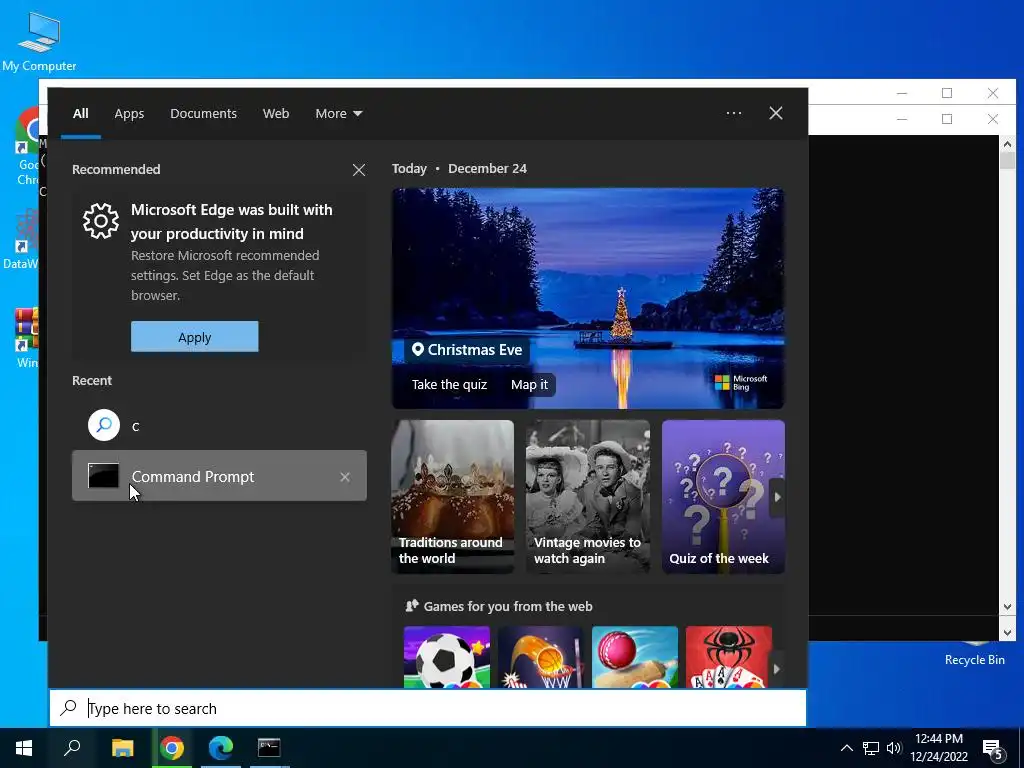Open the soccer ball game tile
The width and height of the screenshot is (1024, 768).
[x=447, y=657]
